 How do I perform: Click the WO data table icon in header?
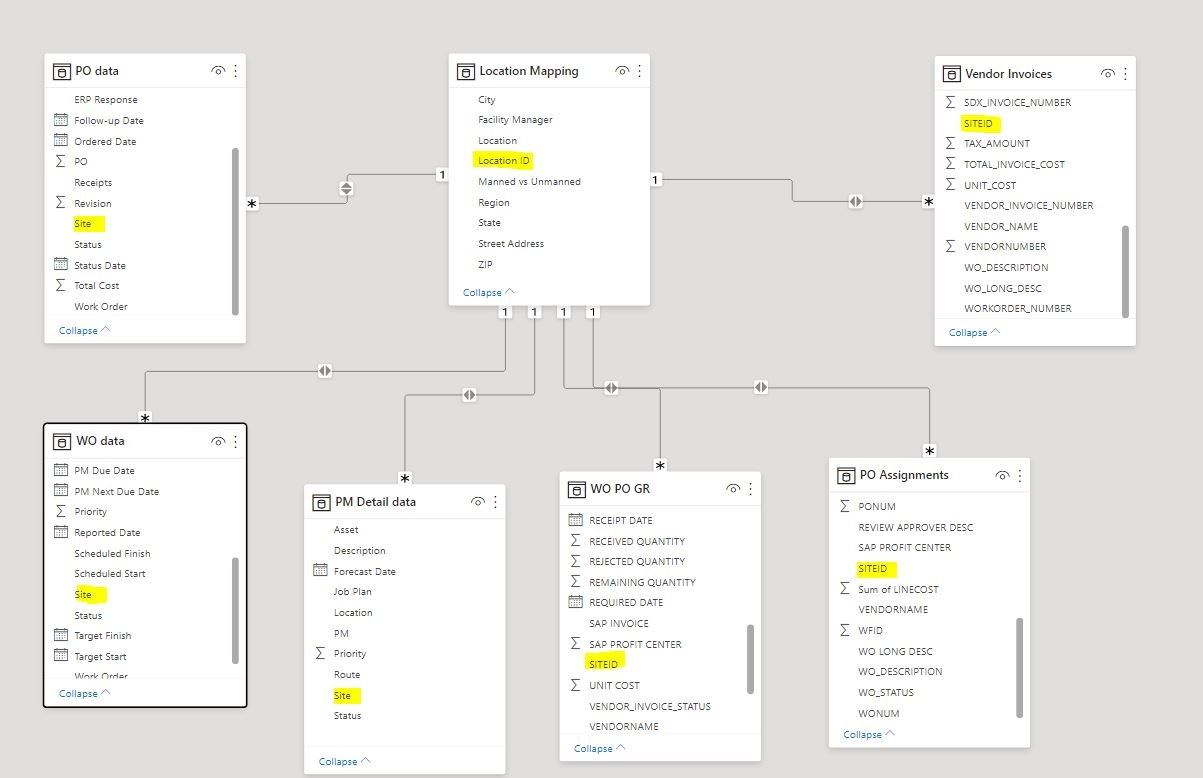pos(61,441)
